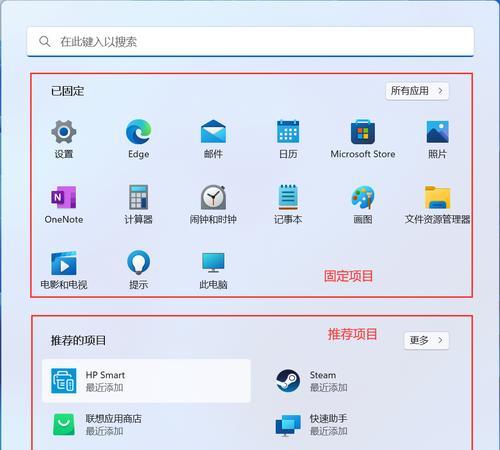Launch Microsoft Store
This screenshot has height=450, width=500.
click(x=363, y=139)
